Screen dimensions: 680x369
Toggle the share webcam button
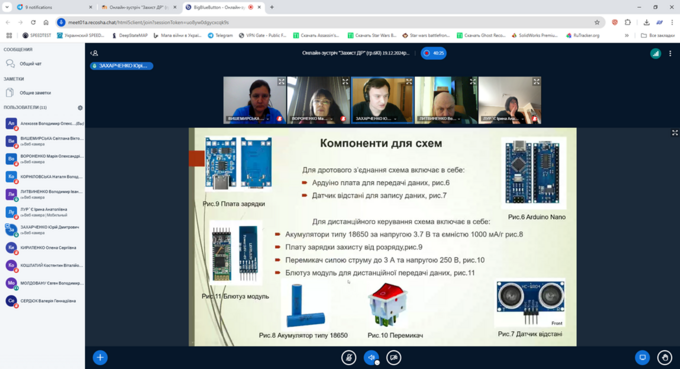coord(394,357)
